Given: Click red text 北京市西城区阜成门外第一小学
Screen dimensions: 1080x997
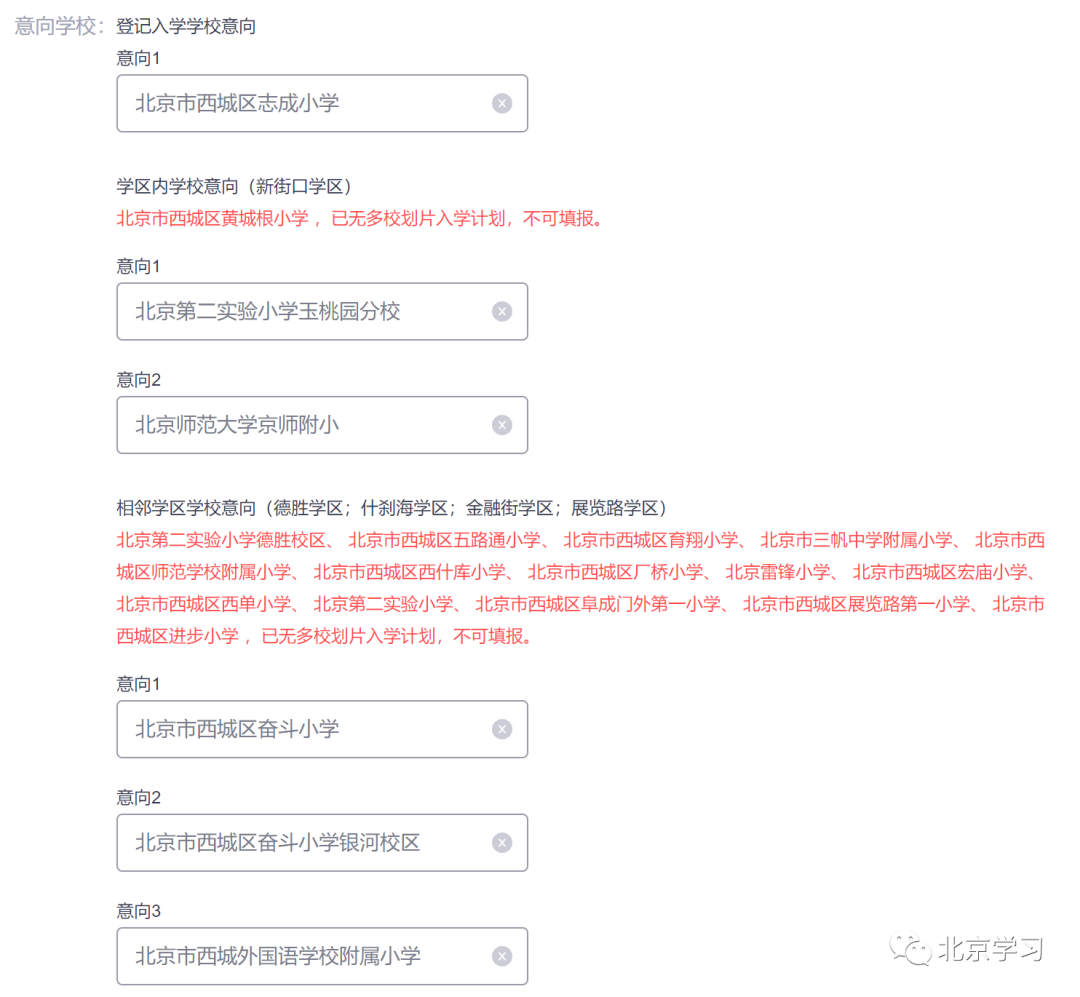Looking at the screenshot, I should click(598, 604).
